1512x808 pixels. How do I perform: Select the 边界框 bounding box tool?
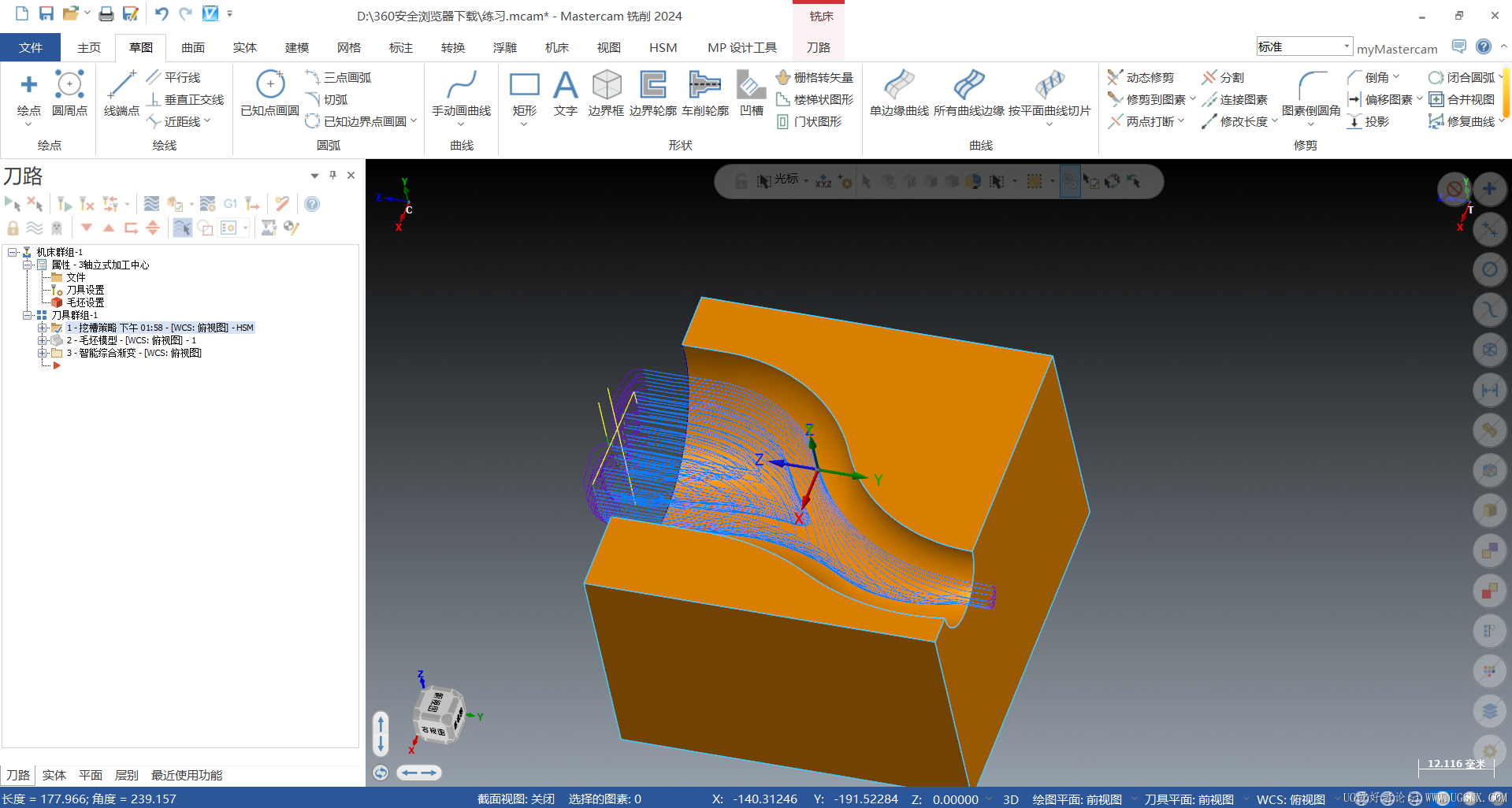point(606,93)
